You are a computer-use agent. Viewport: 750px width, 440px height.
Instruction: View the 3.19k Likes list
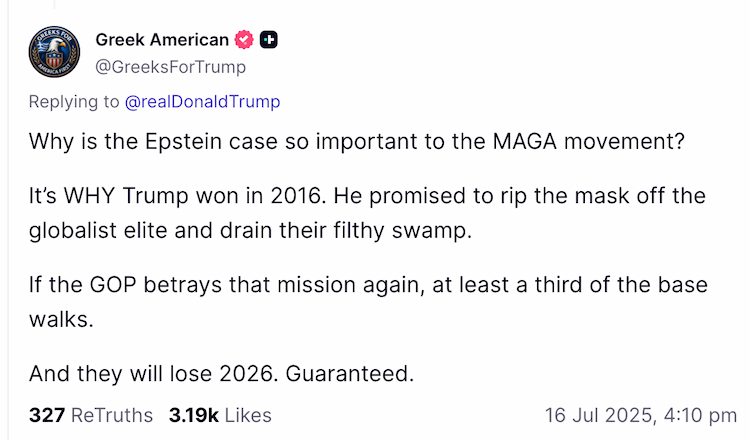[220, 414]
